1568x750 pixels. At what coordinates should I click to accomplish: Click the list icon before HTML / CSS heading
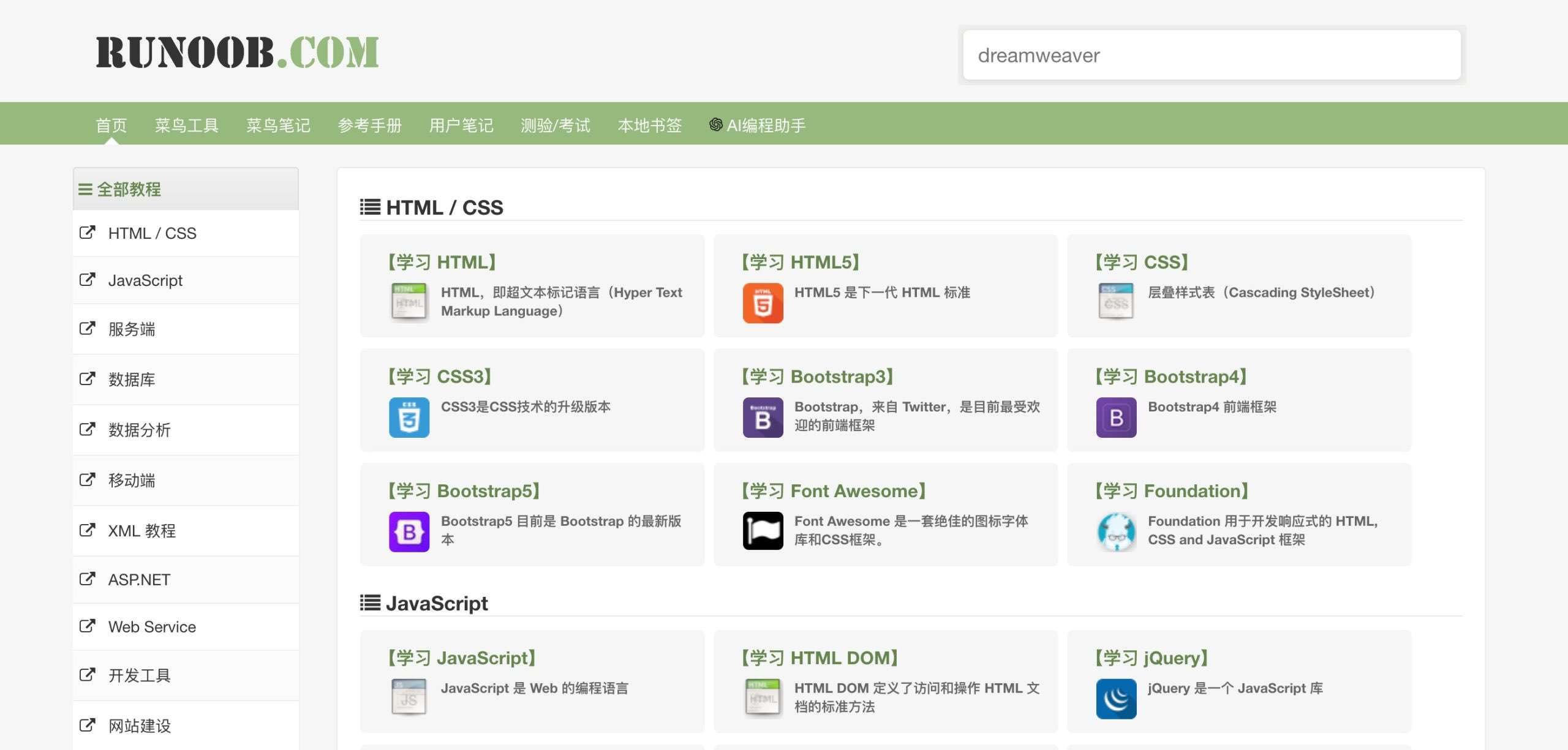pos(370,207)
